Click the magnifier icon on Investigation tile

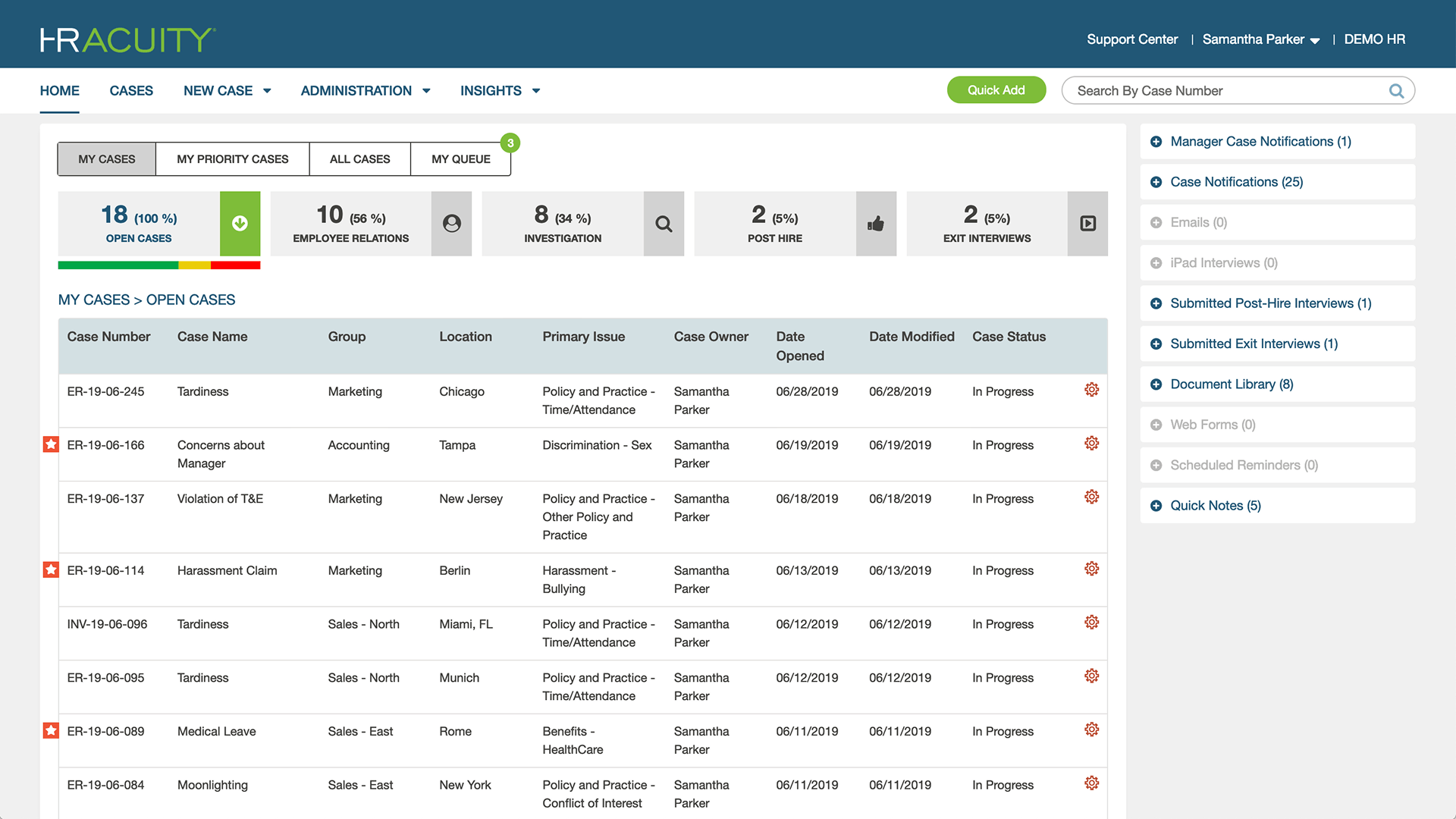664,224
